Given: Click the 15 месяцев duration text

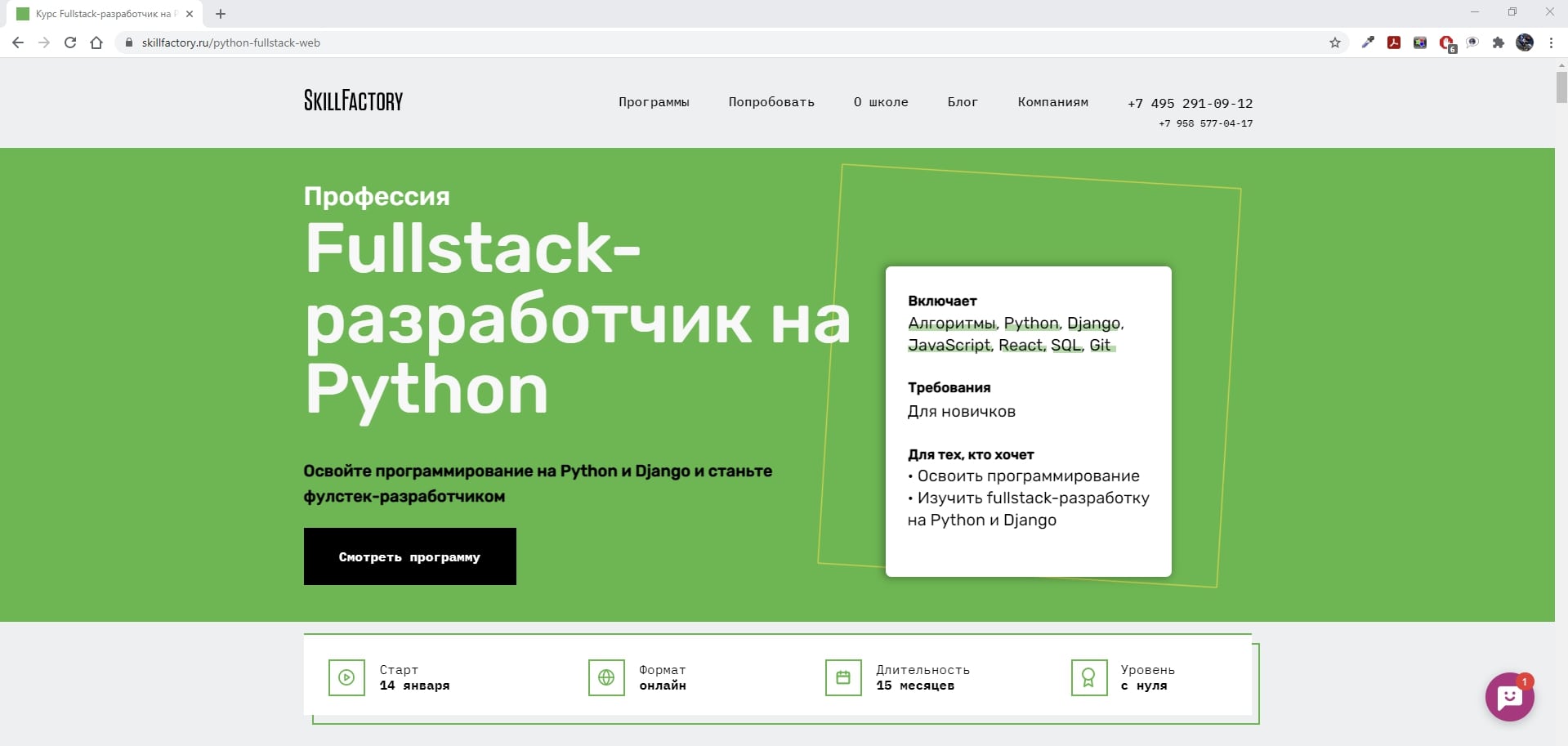Looking at the screenshot, I should [915, 686].
